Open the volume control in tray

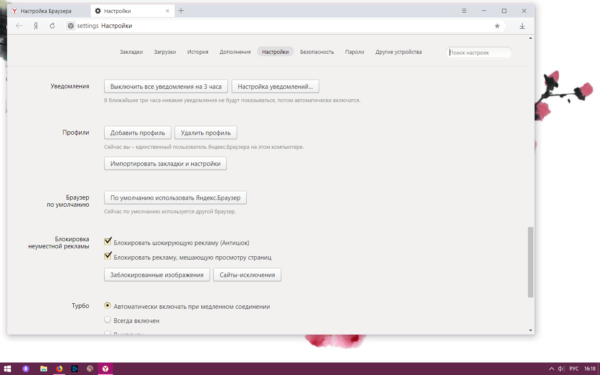click(561, 369)
